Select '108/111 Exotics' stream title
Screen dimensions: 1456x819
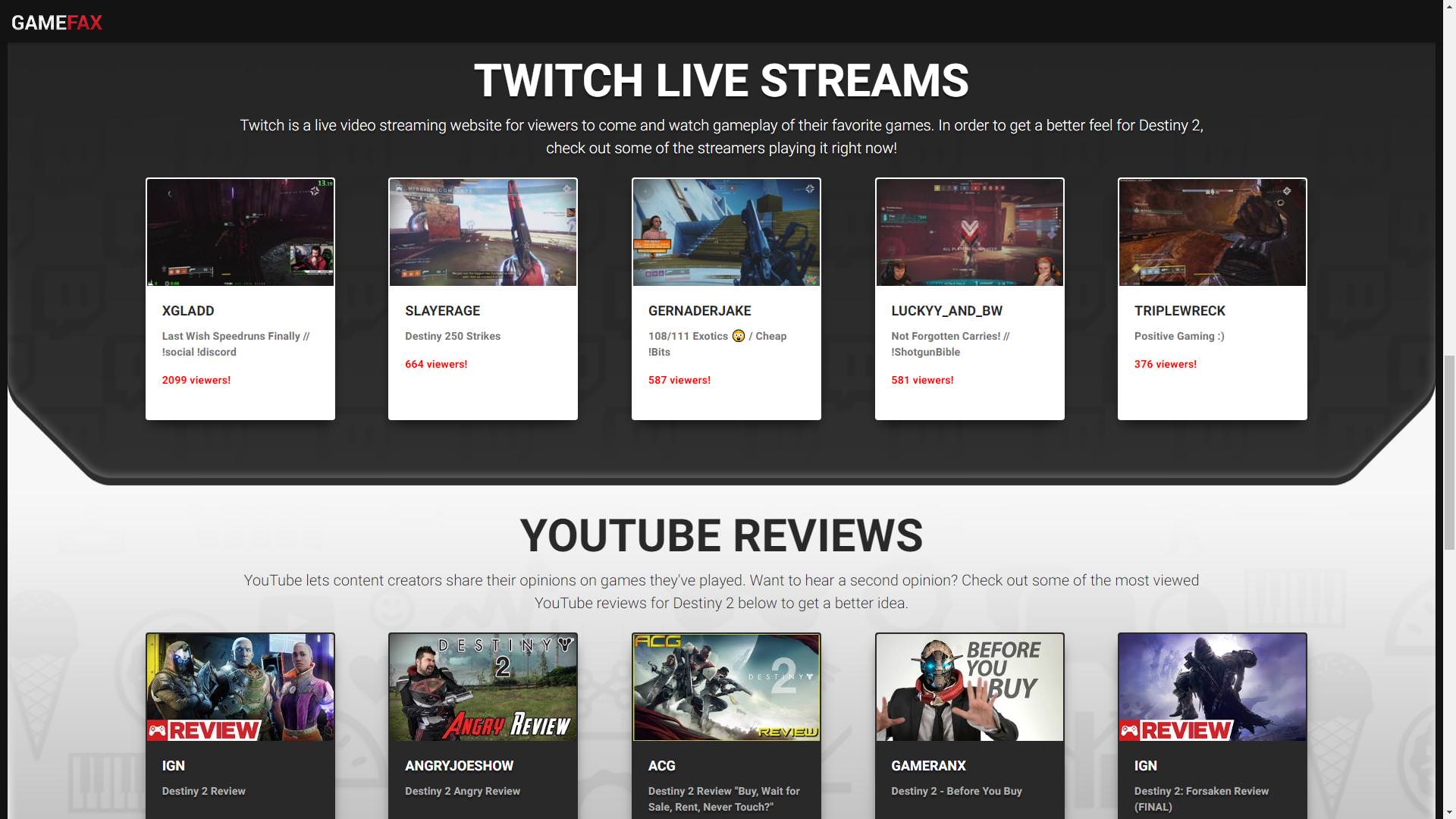click(717, 344)
